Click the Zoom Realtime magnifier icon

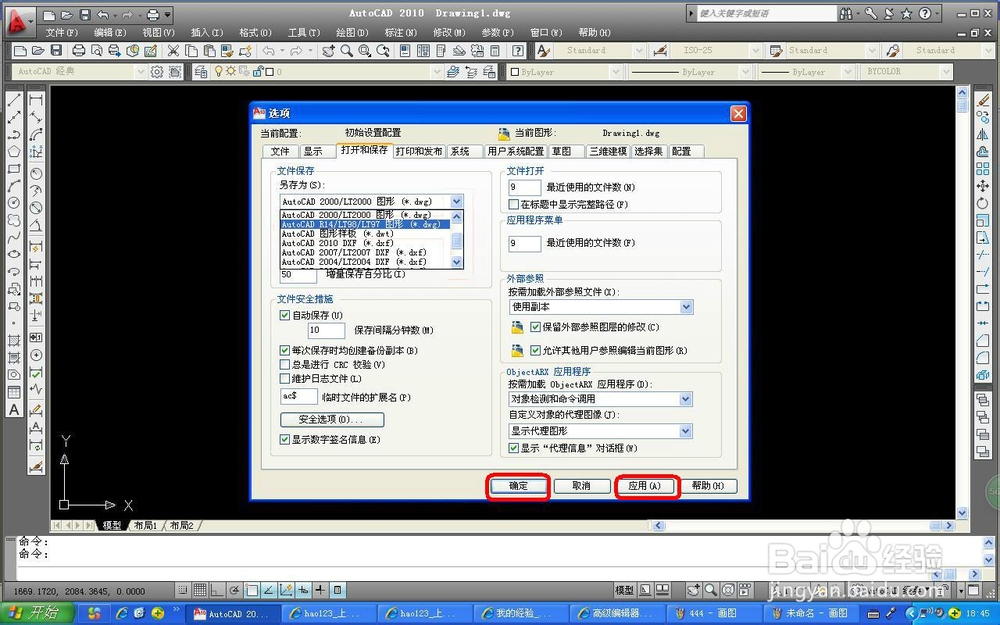(x=346, y=50)
